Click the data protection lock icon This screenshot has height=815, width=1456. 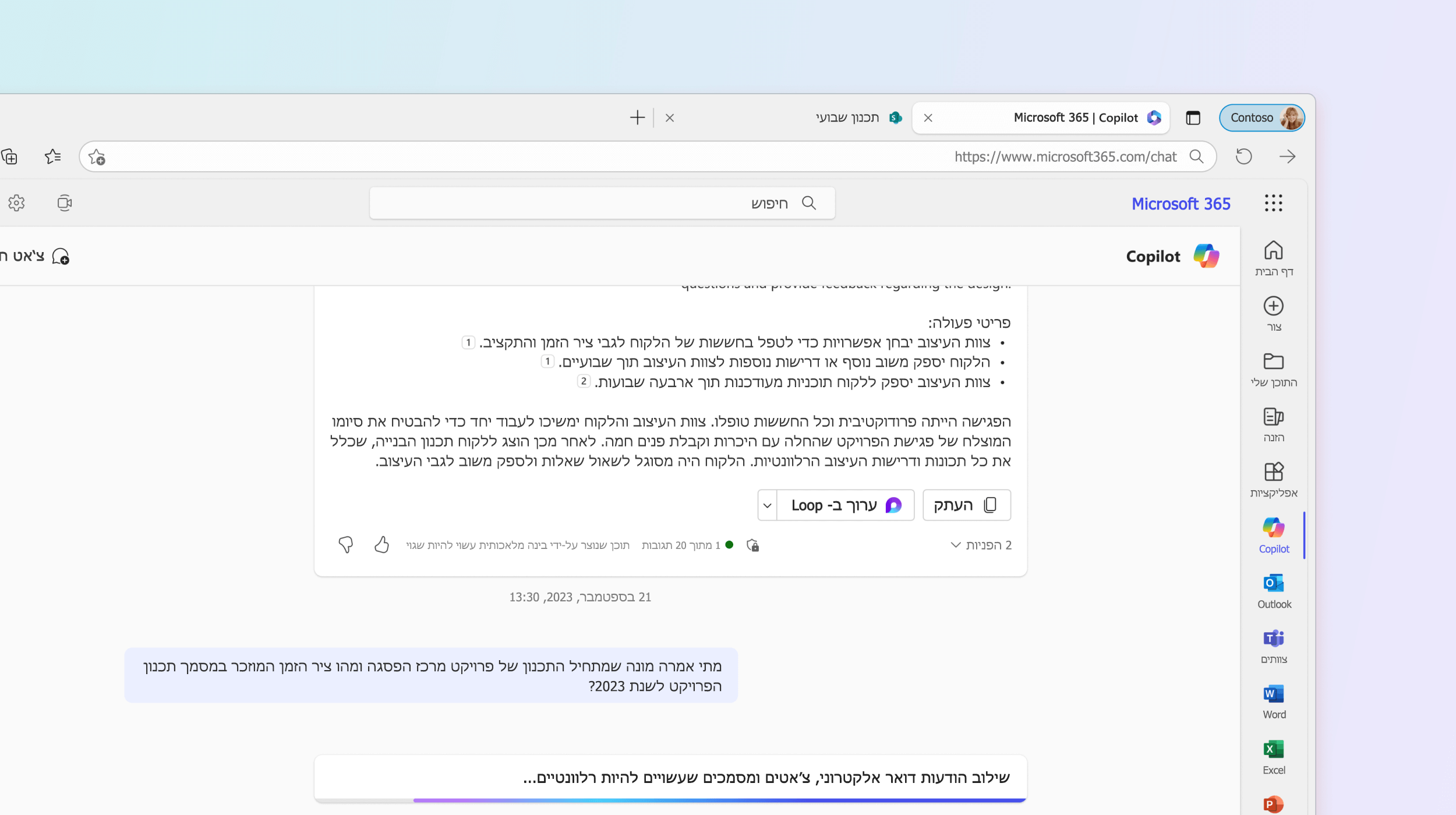pos(753,545)
